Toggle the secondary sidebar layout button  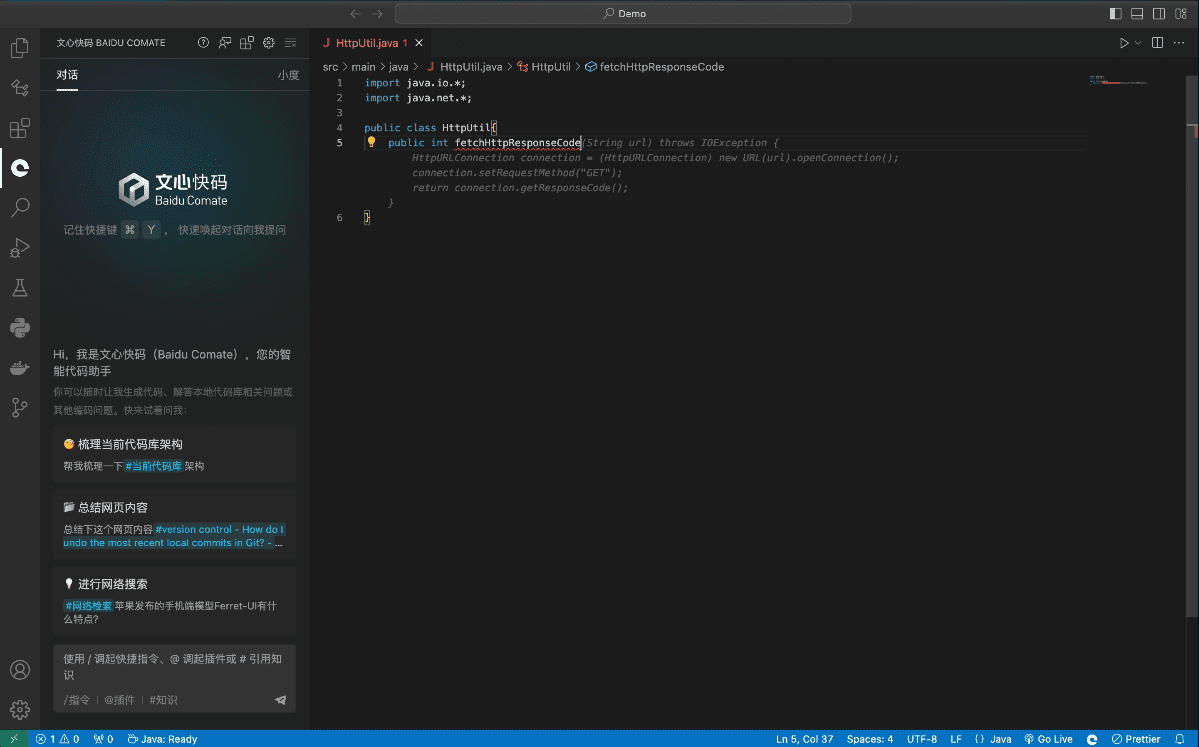(x=1159, y=14)
